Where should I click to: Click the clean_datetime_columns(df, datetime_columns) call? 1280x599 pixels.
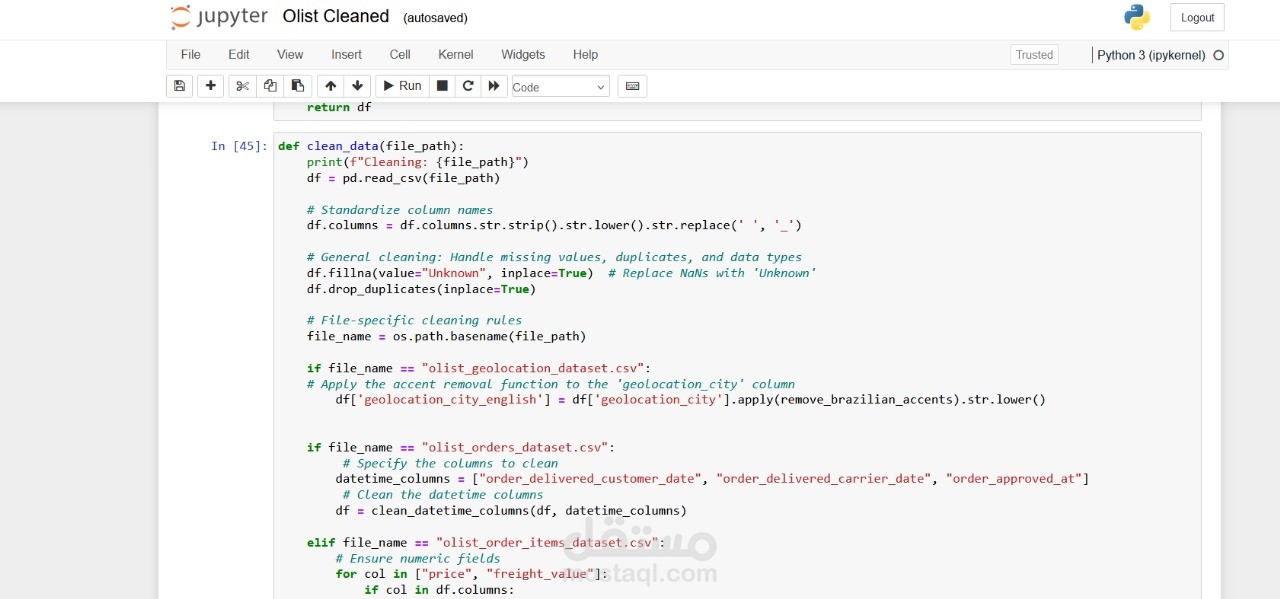click(x=529, y=510)
